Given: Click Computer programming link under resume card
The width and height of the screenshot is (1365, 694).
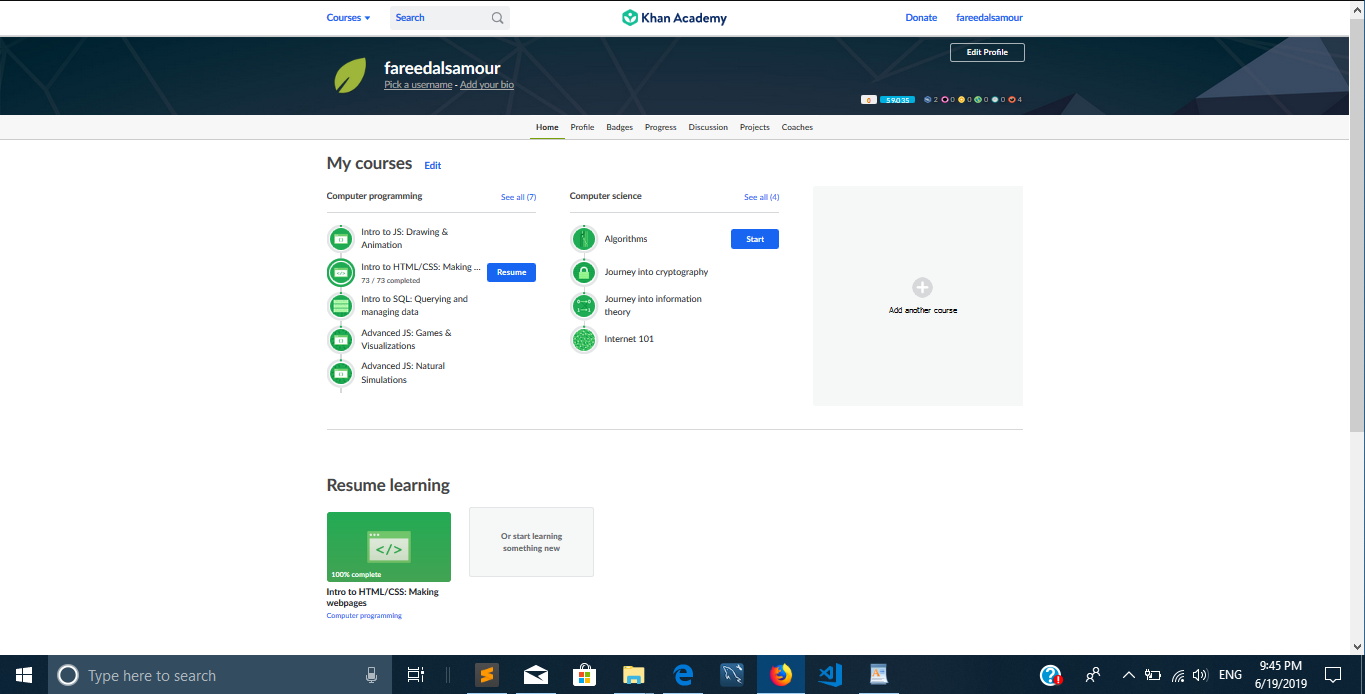Looking at the screenshot, I should tap(364, 616).
